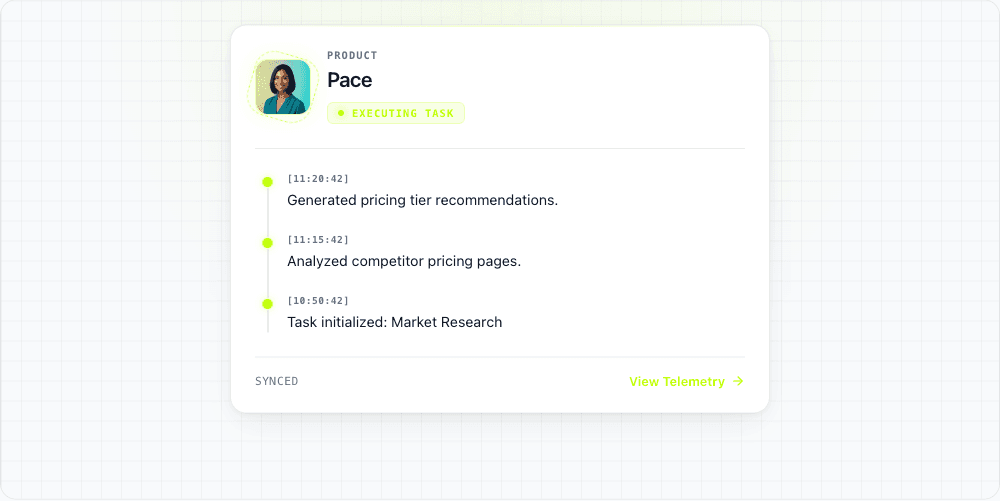This screenshot has height=501, width=1000.
Task: Select the [11:15:42] timestamp label
Action: 318,240
